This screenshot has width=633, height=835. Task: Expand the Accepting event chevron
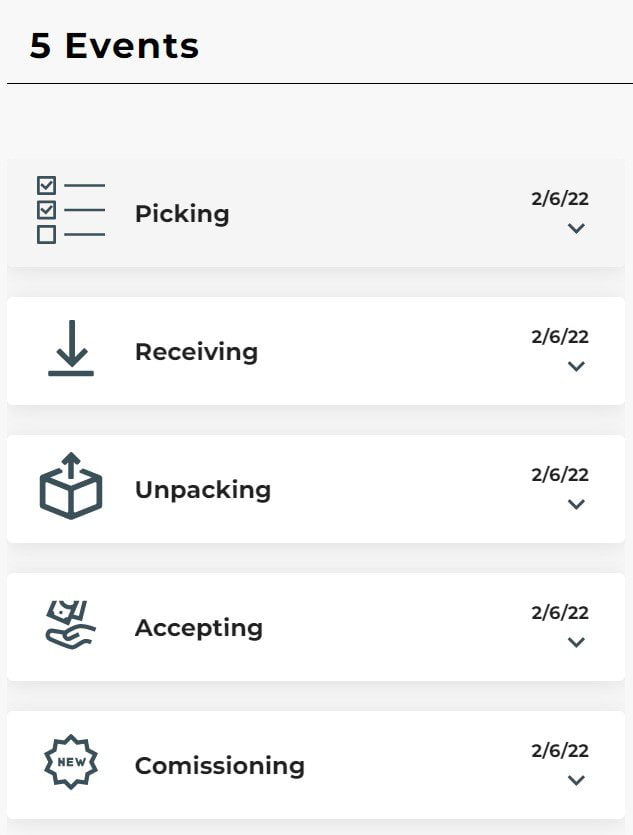pyautogui.click(x=576, y=642)
